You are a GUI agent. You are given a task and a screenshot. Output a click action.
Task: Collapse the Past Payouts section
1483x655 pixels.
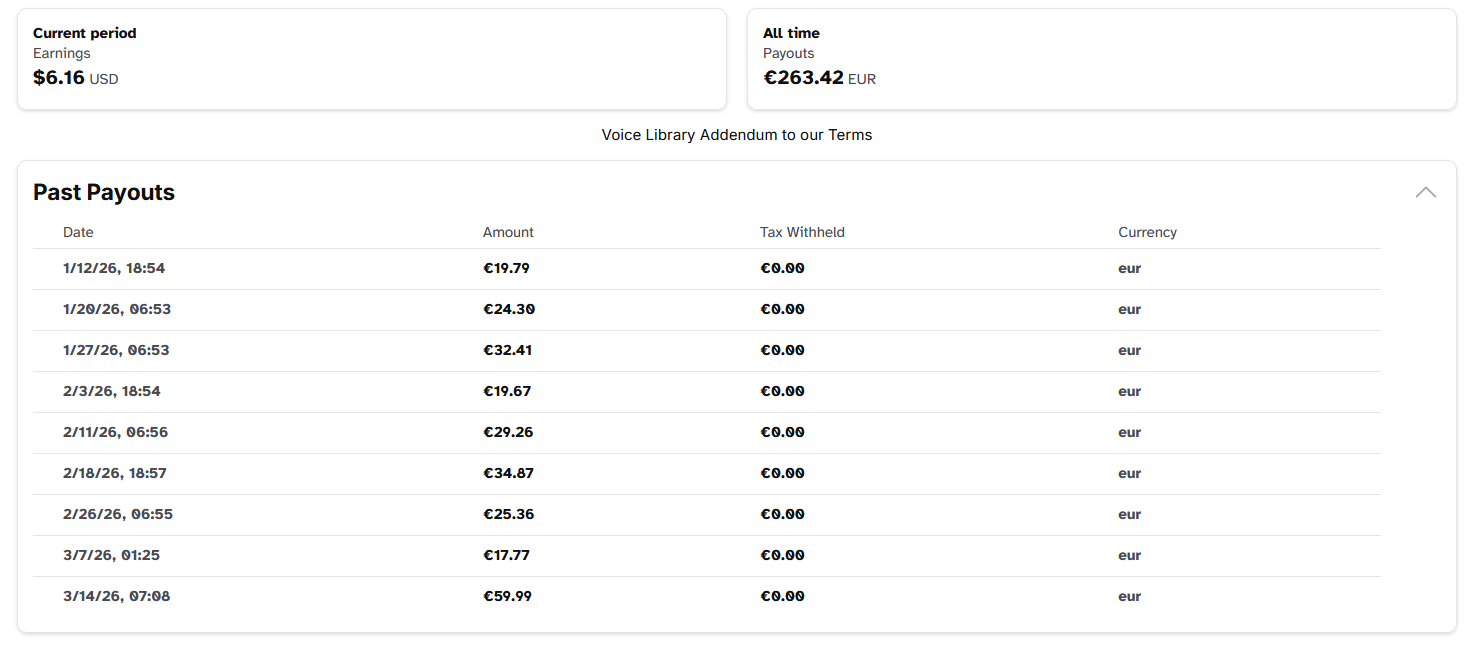[1425, 191]
